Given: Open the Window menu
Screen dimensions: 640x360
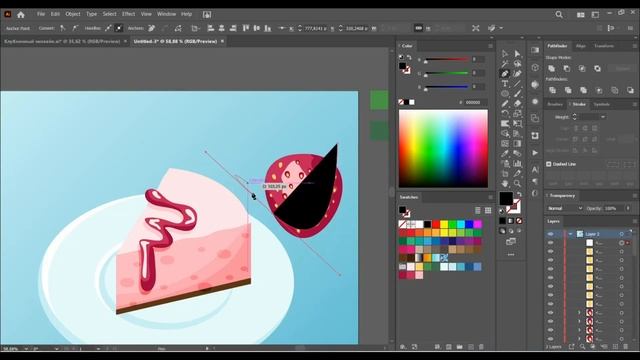Looking at the screenshot, I should 167,14.
